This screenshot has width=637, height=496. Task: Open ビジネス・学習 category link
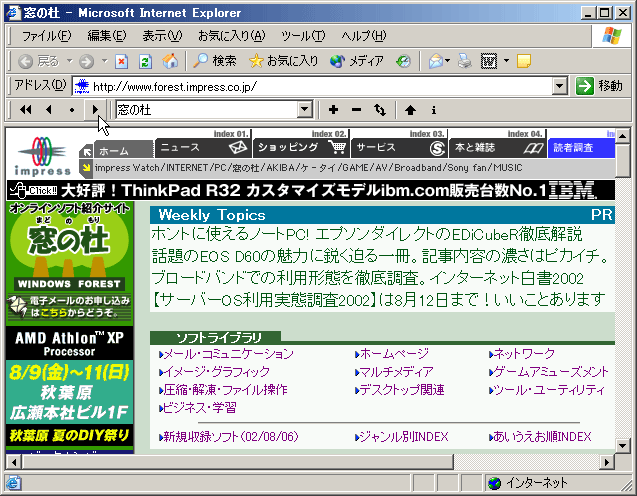tap(197, 407)
